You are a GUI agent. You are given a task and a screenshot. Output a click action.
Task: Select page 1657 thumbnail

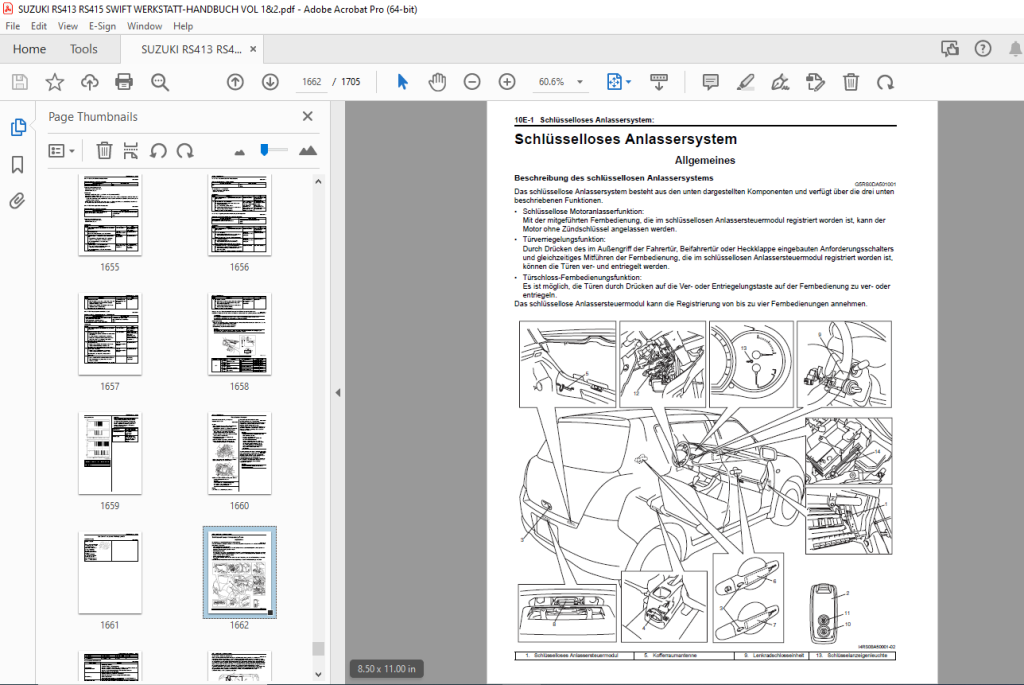[110, 334]
